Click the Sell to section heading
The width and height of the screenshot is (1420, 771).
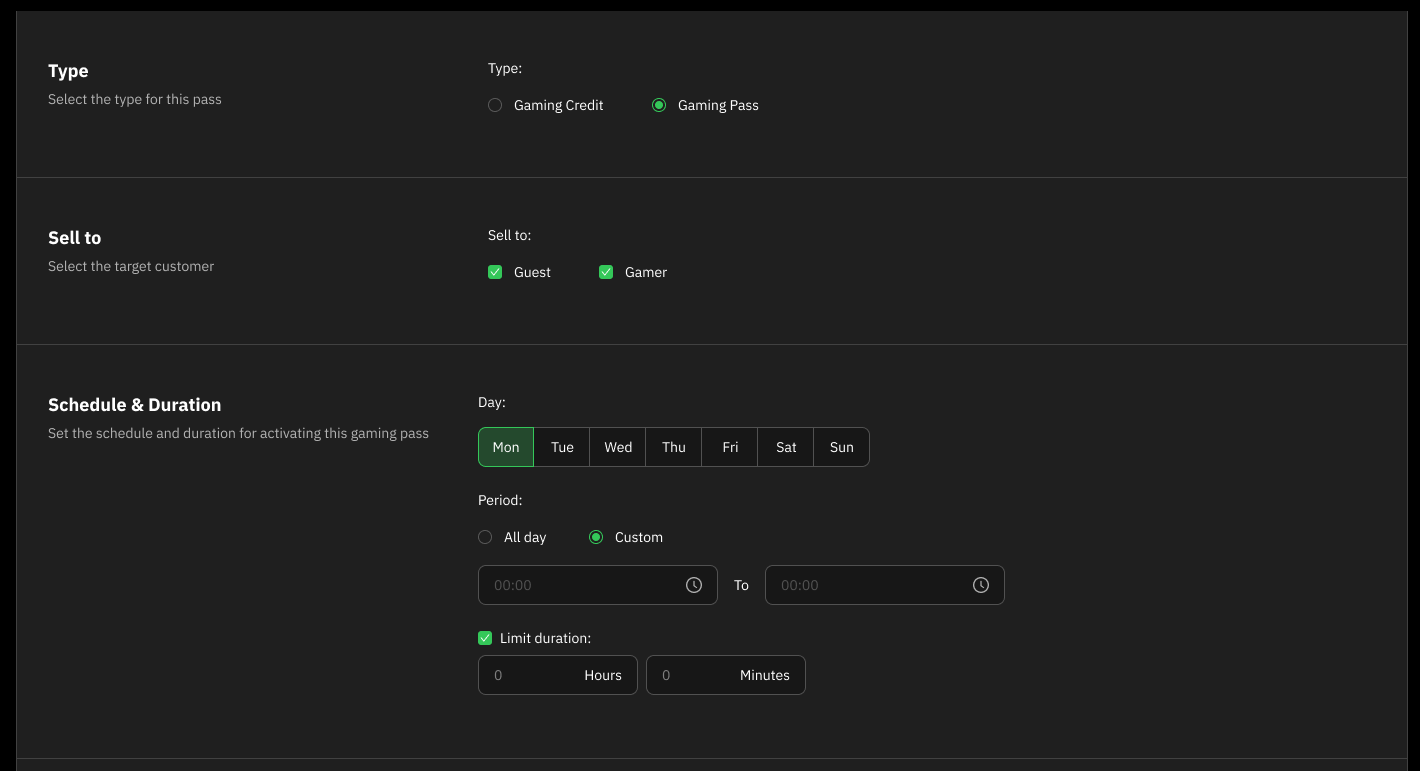click(x=75, y=238)
